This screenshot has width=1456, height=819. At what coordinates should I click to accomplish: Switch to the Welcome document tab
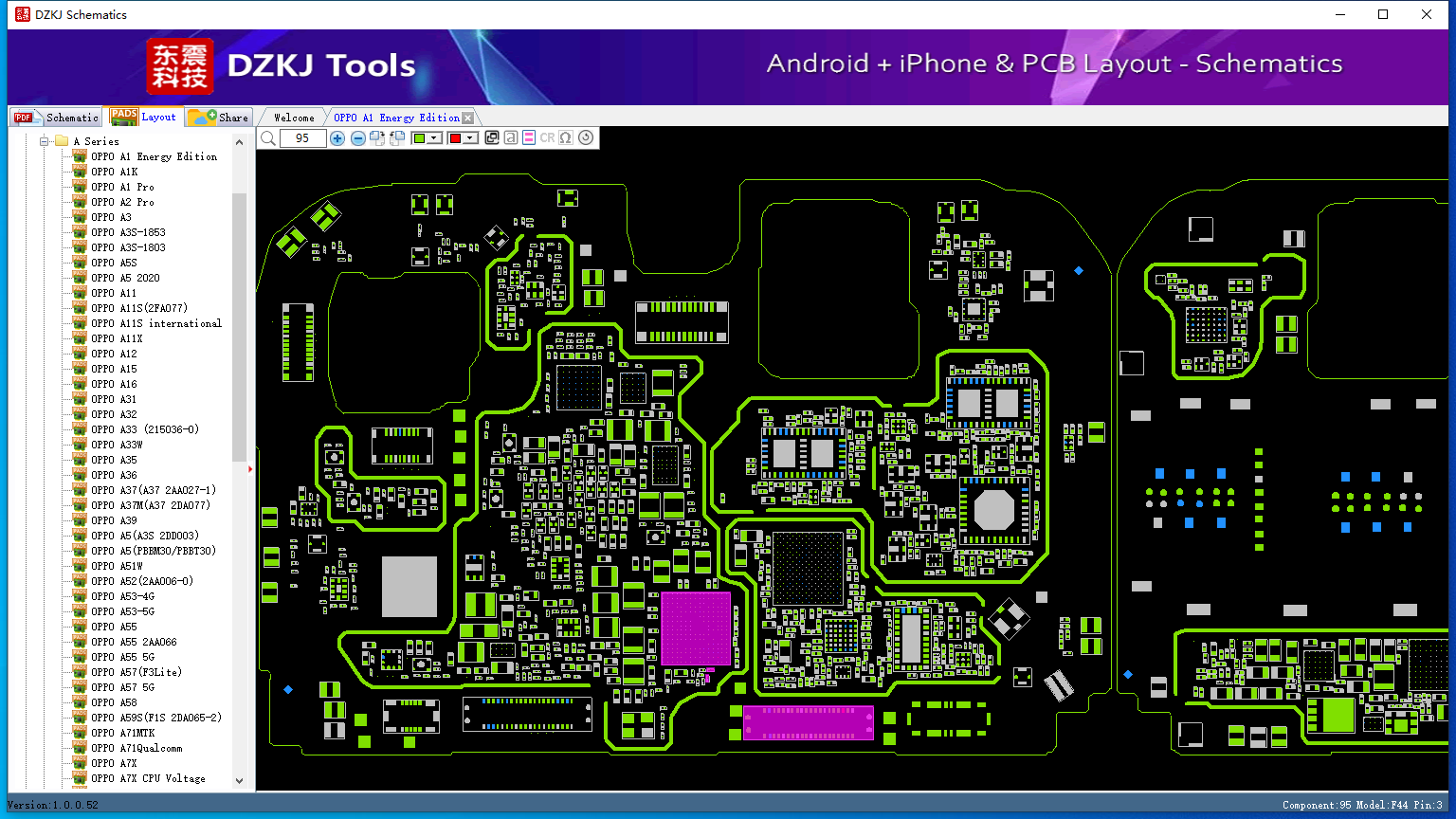click(x=294, y=118)
